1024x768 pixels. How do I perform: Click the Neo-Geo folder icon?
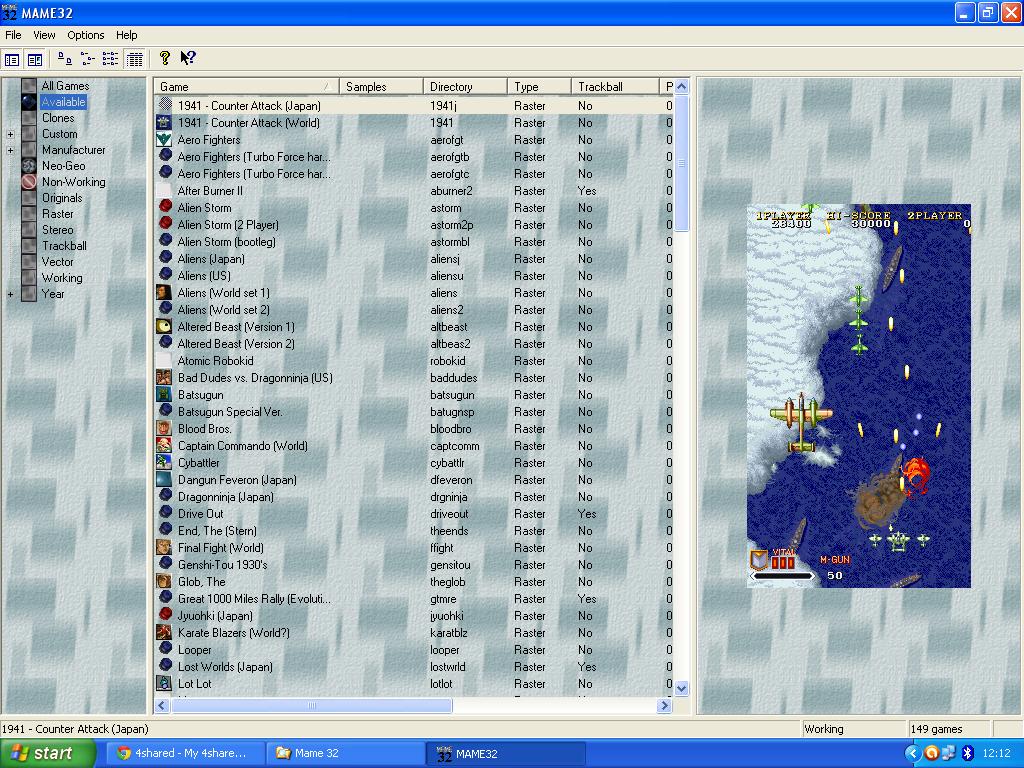tap(29, 166)
